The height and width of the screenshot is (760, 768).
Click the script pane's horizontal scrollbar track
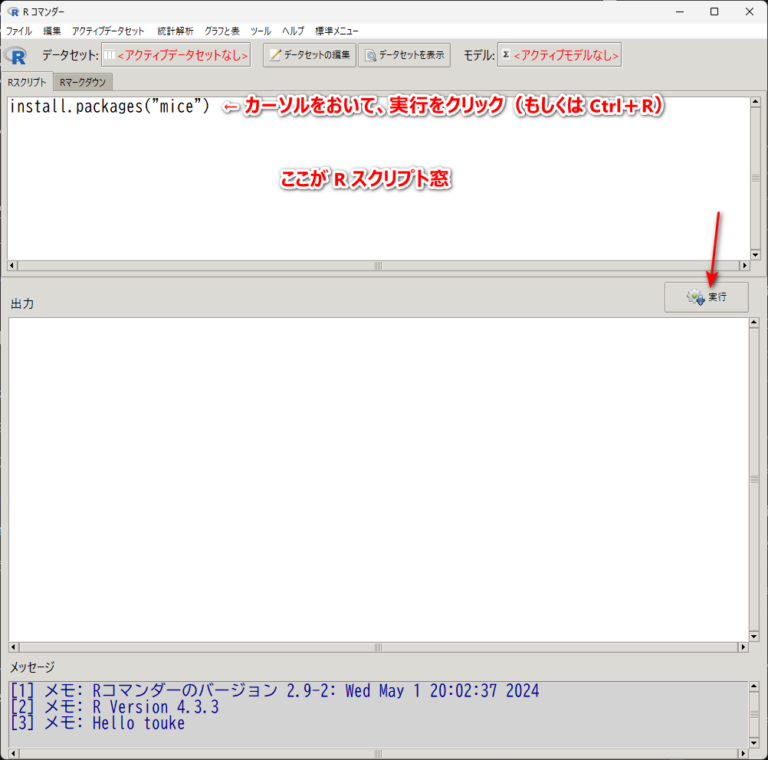point(378,266)
